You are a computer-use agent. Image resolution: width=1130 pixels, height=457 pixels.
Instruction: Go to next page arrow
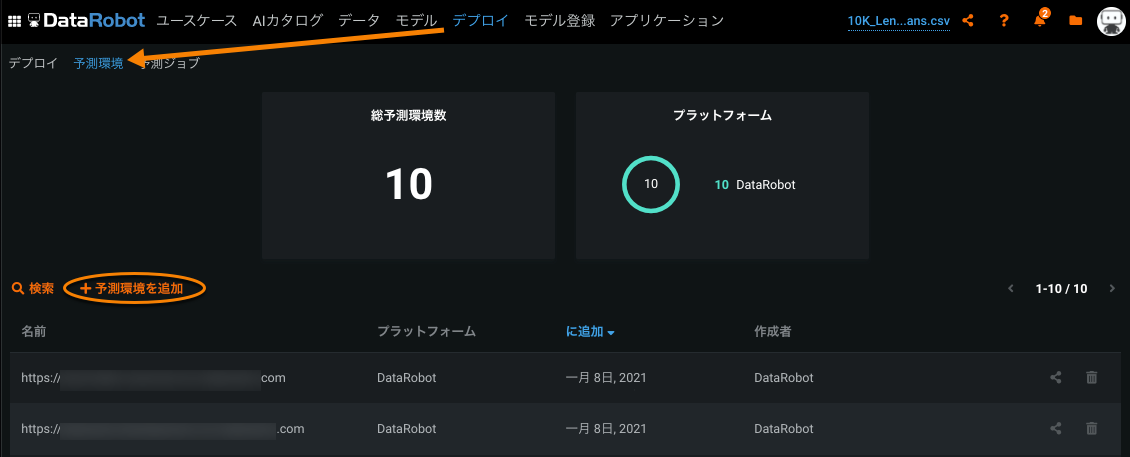(1112, 288)
